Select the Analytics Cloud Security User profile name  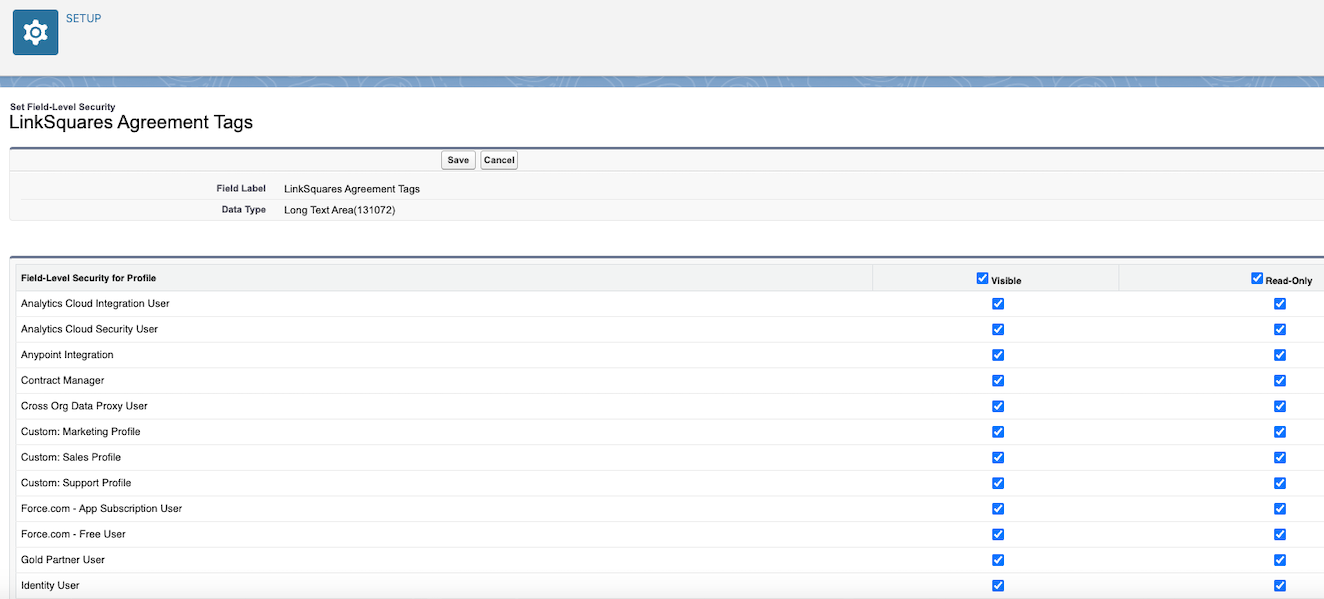pyautogui.click(x=89, y=329)
